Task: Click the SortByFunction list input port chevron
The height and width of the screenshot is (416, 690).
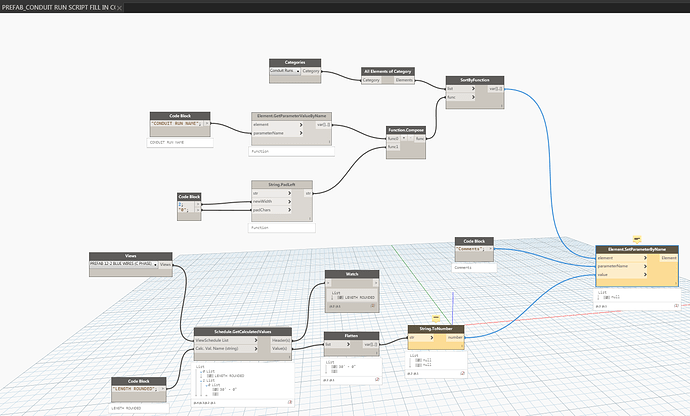Action: click(473, 88)
